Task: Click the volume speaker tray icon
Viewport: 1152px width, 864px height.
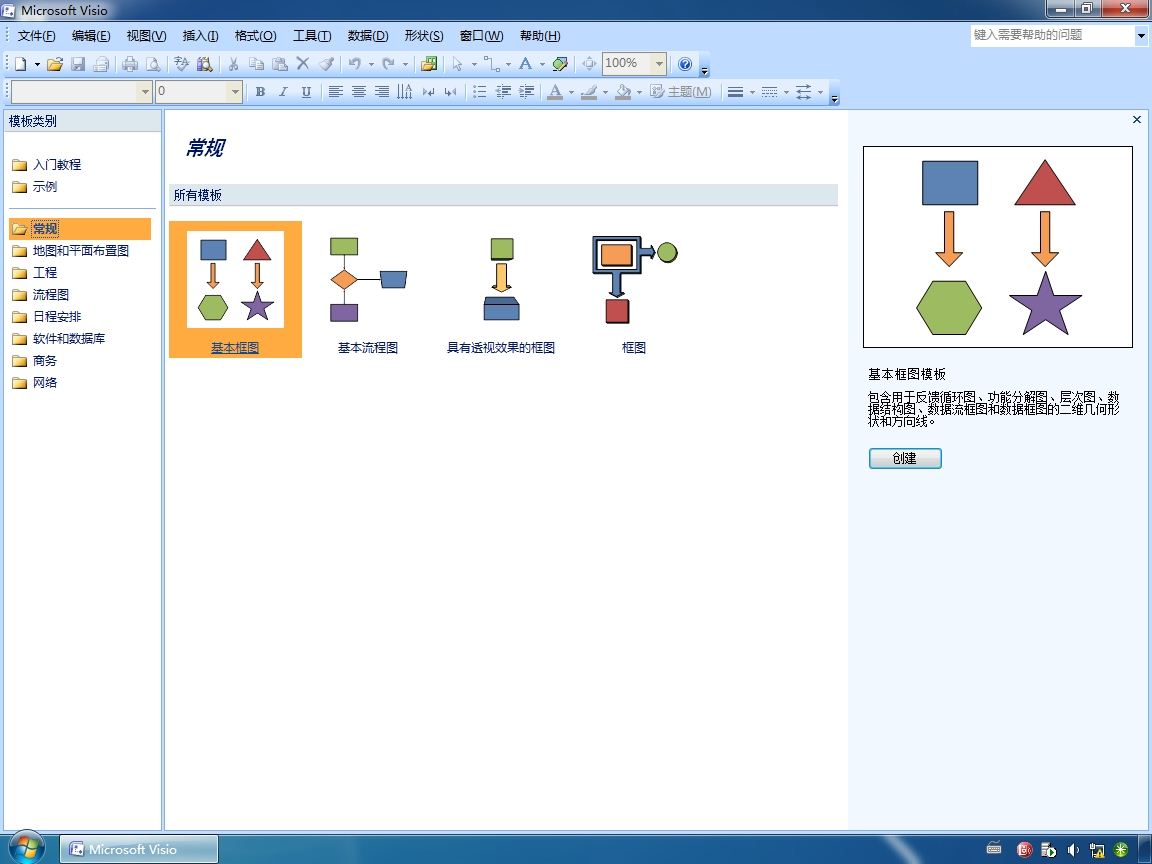Action: tap(1072, 850)
